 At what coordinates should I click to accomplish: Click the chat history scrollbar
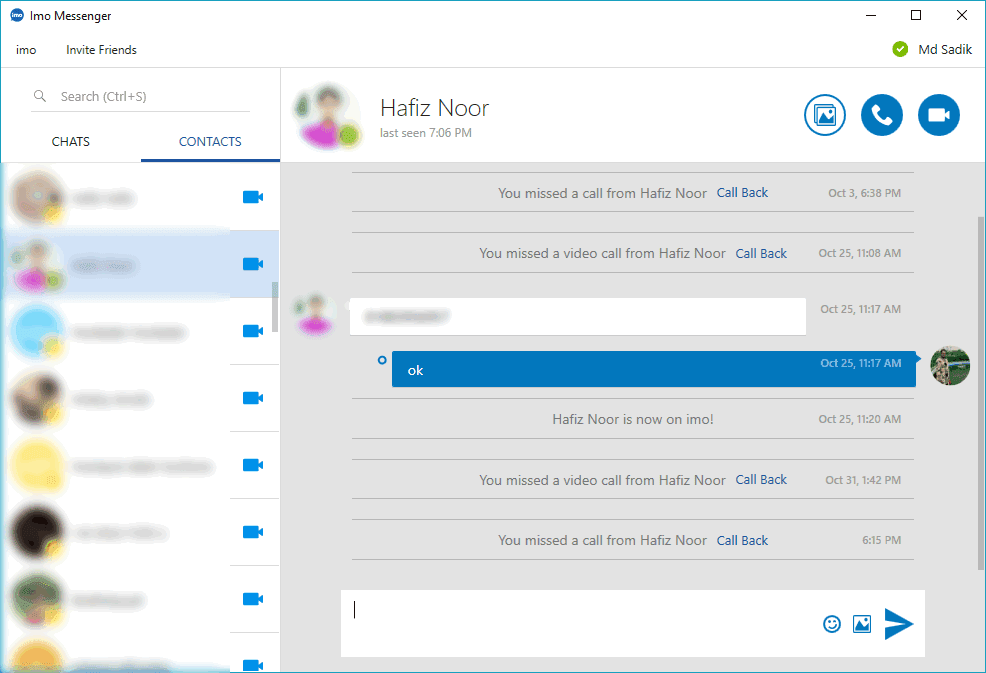click(980, 394)
